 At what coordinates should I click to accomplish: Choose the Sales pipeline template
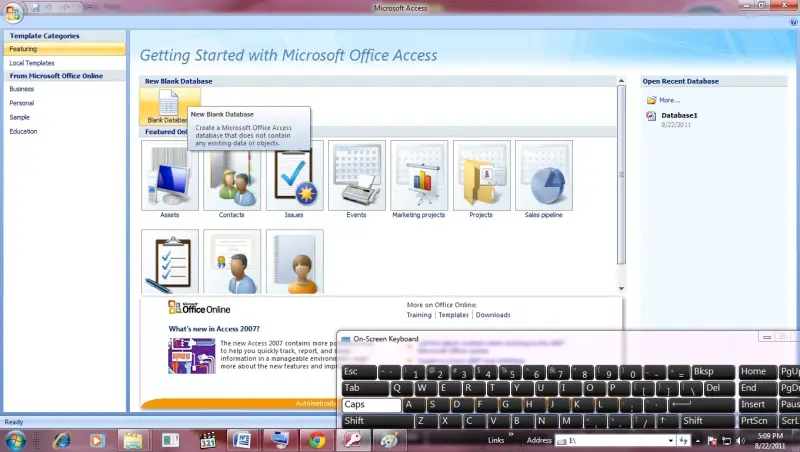pos(544,175)
